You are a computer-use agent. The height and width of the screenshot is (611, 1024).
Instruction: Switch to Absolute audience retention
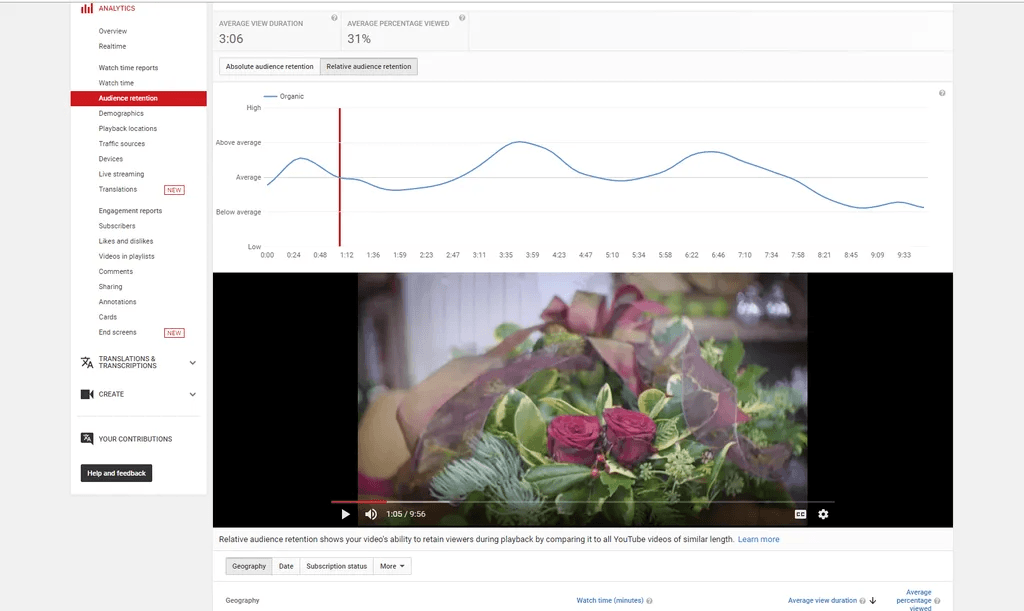(x=269, y=67)
